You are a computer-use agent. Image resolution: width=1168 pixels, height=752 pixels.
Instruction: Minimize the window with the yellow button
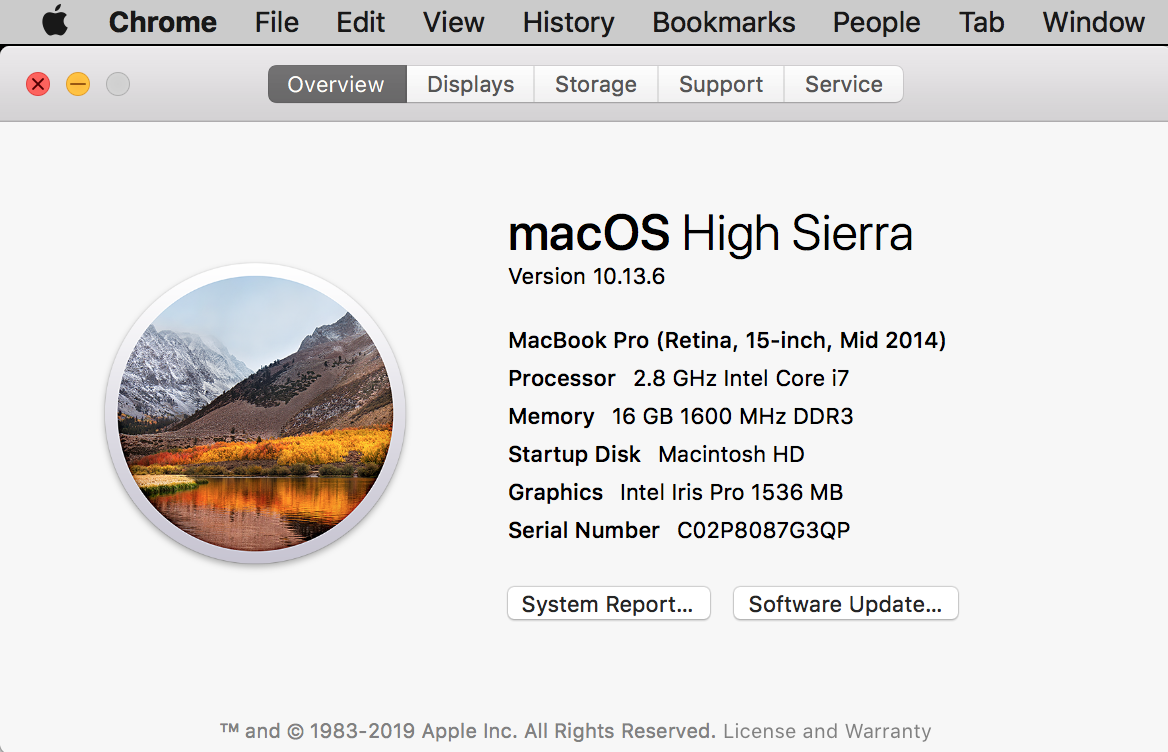[x=78, y=84]
